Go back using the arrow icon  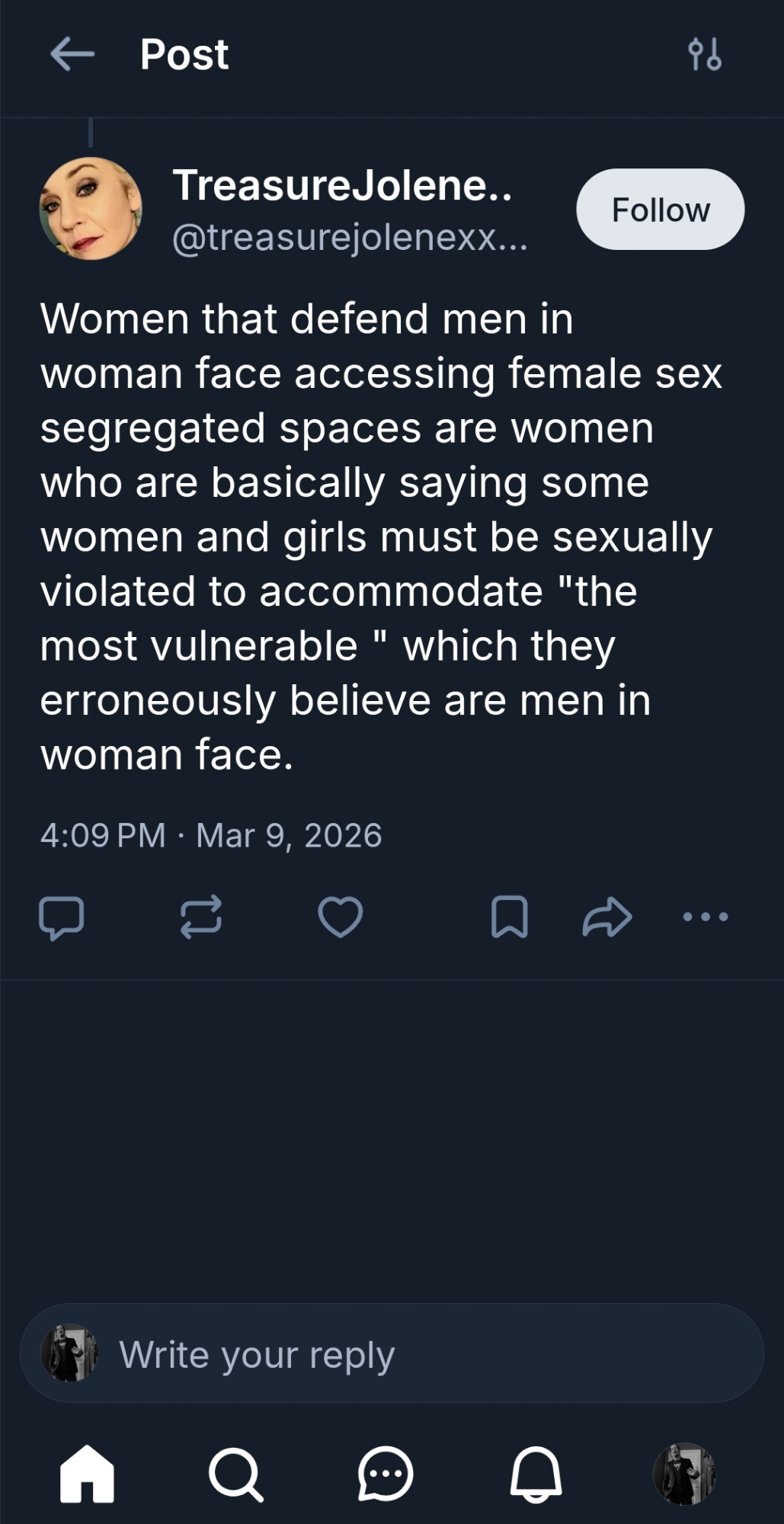click(72, 55)
